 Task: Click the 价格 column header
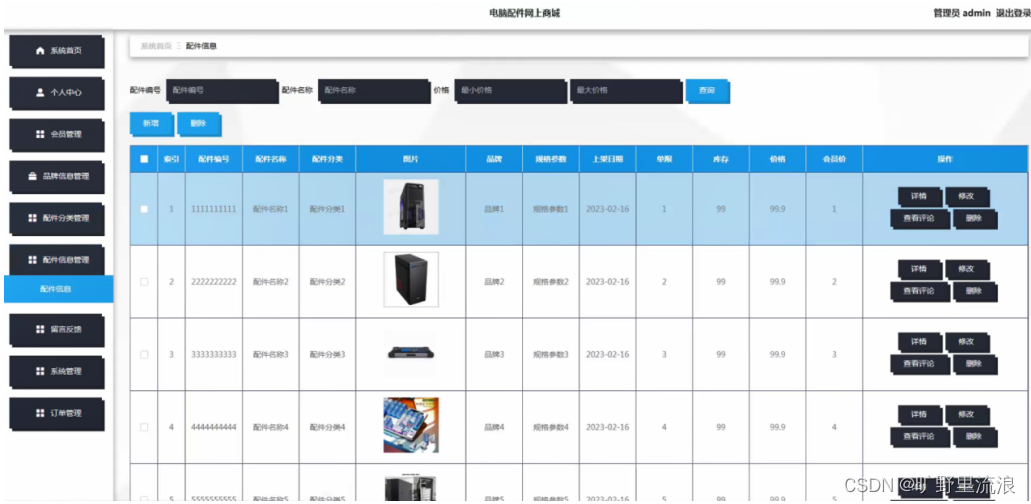(x=777, y=159)
